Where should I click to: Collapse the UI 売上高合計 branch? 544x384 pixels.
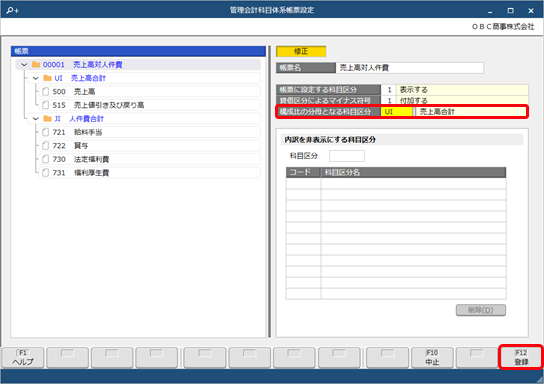click(35, 78)
